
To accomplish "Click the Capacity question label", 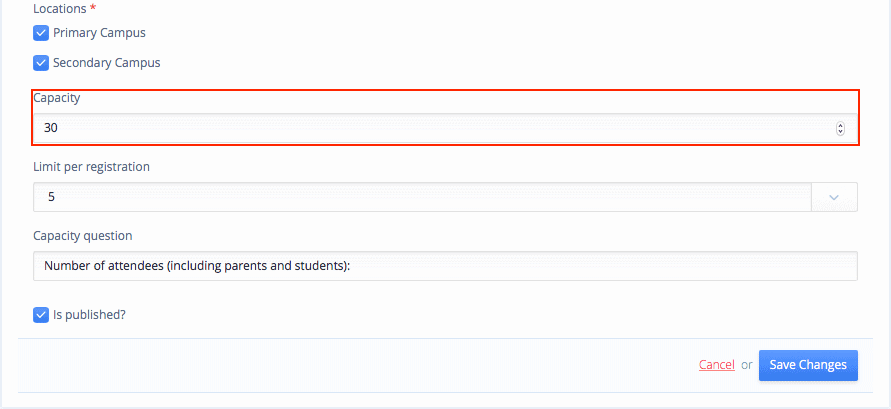I will tap(83, 236).
